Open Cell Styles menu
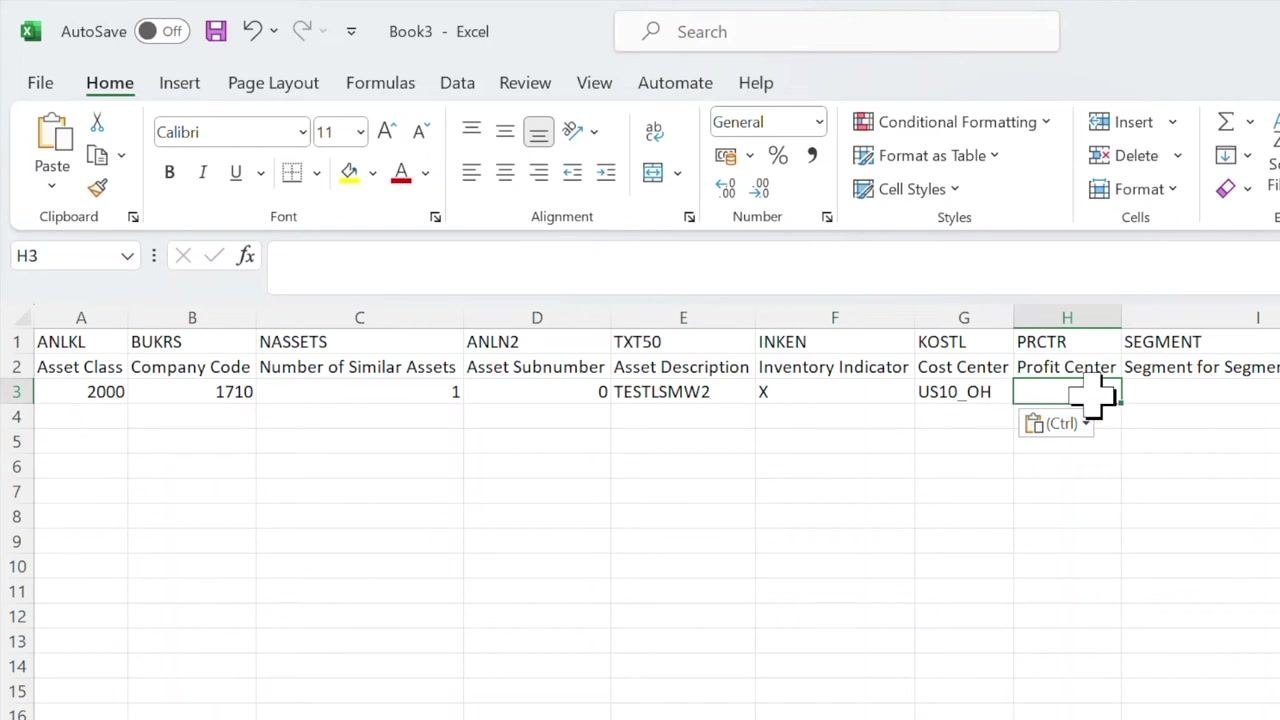This screenshot has height=720, width=1280. coord(905,189)
